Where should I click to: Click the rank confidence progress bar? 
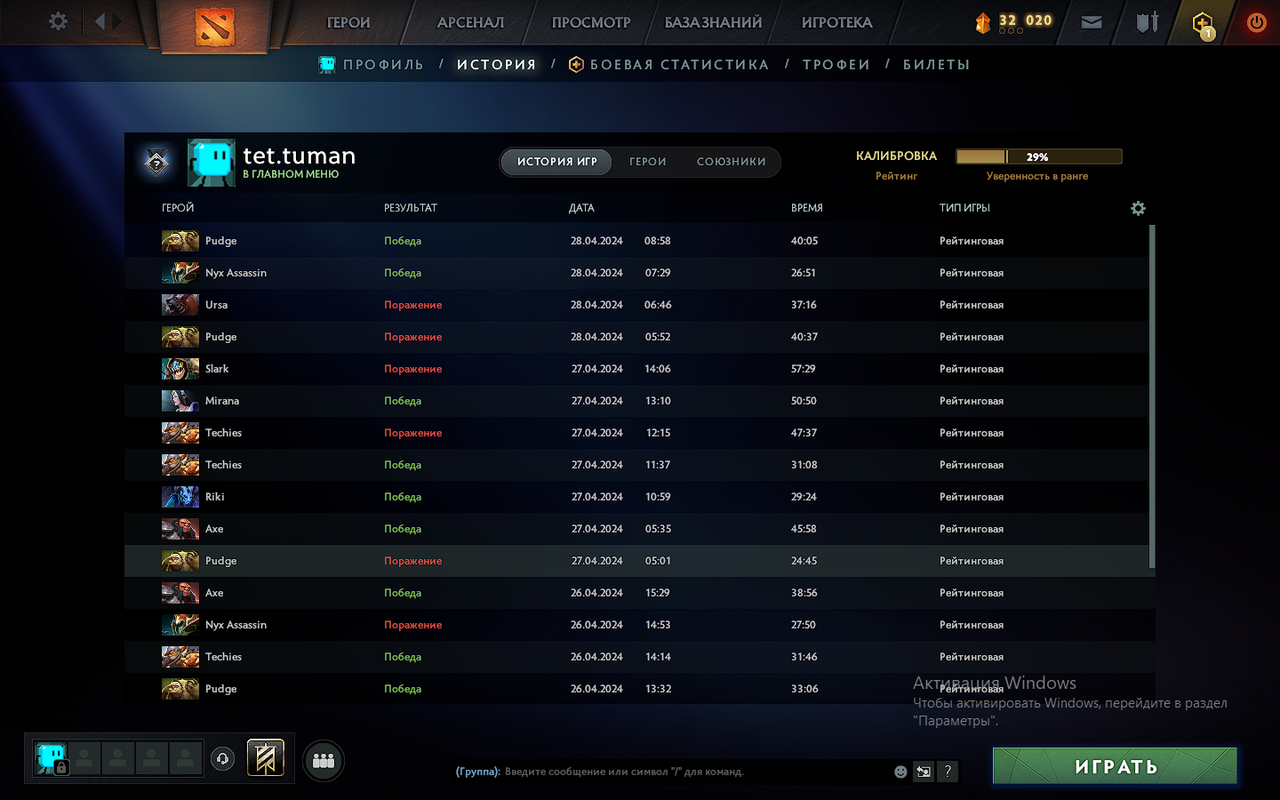1038,157
